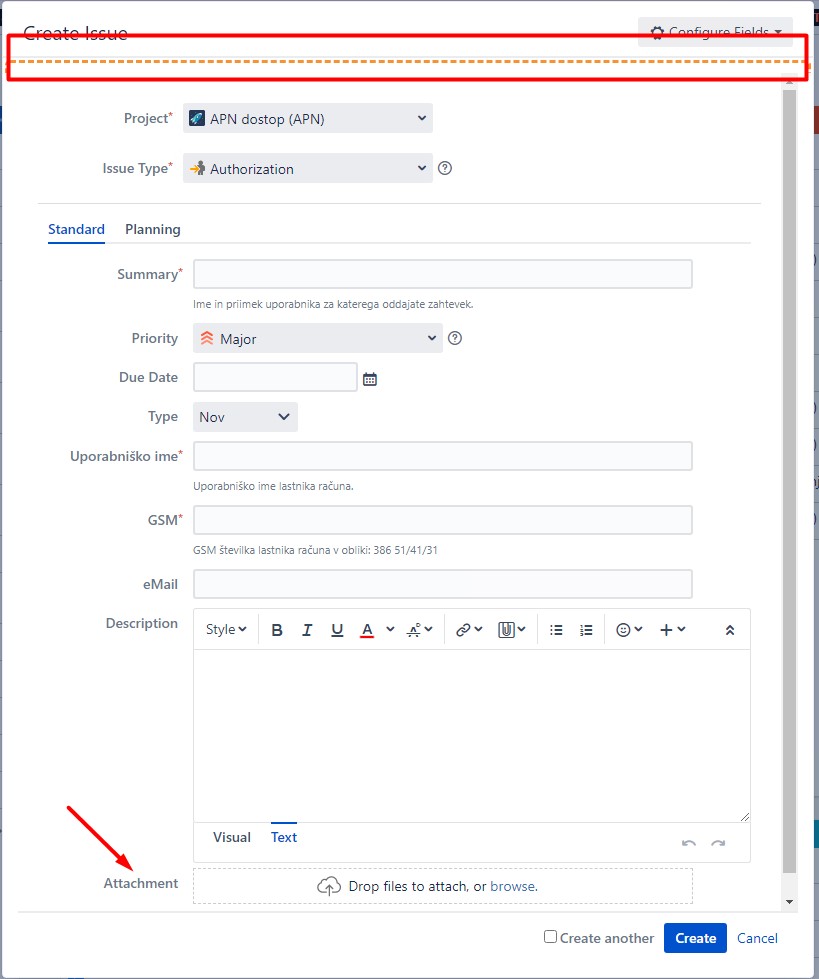The height and width of the screenshot is (979, 819).
Task: Open the Priority dropdown
Action: 318,338
